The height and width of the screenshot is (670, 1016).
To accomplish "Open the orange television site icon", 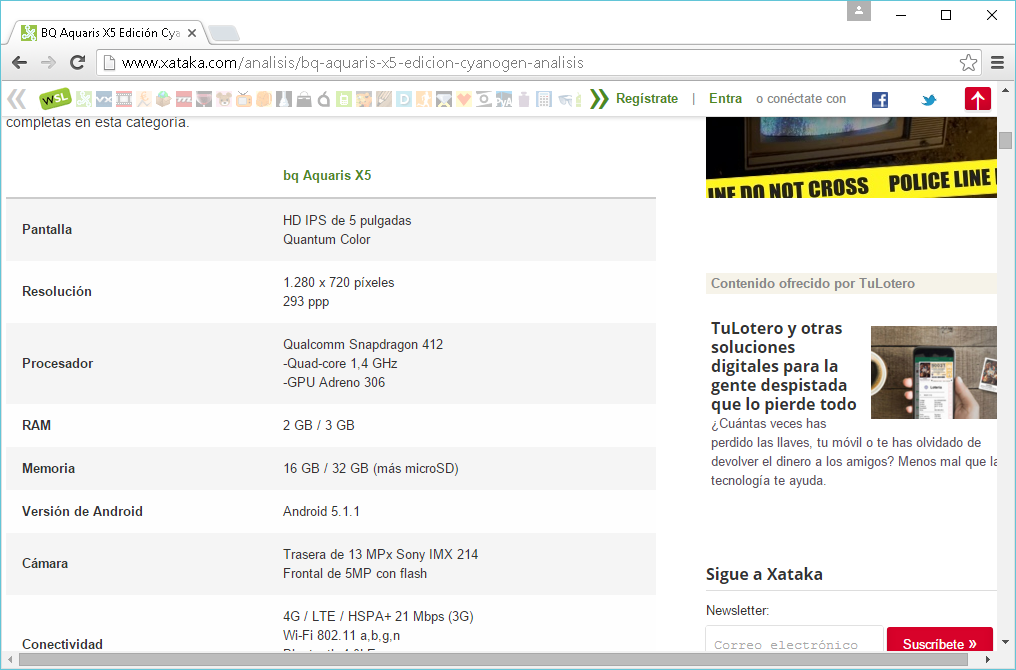I will click(x=244, y=99).
